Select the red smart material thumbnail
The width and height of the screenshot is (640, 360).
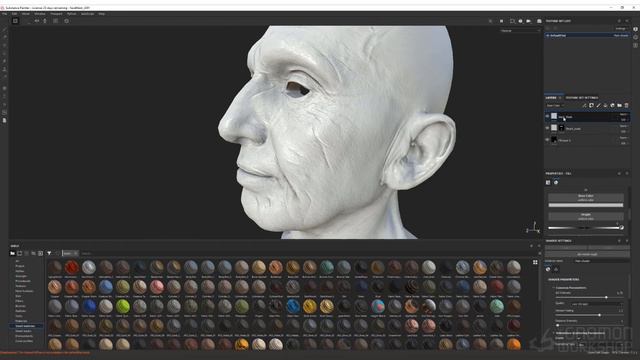[x=71, y=267]
